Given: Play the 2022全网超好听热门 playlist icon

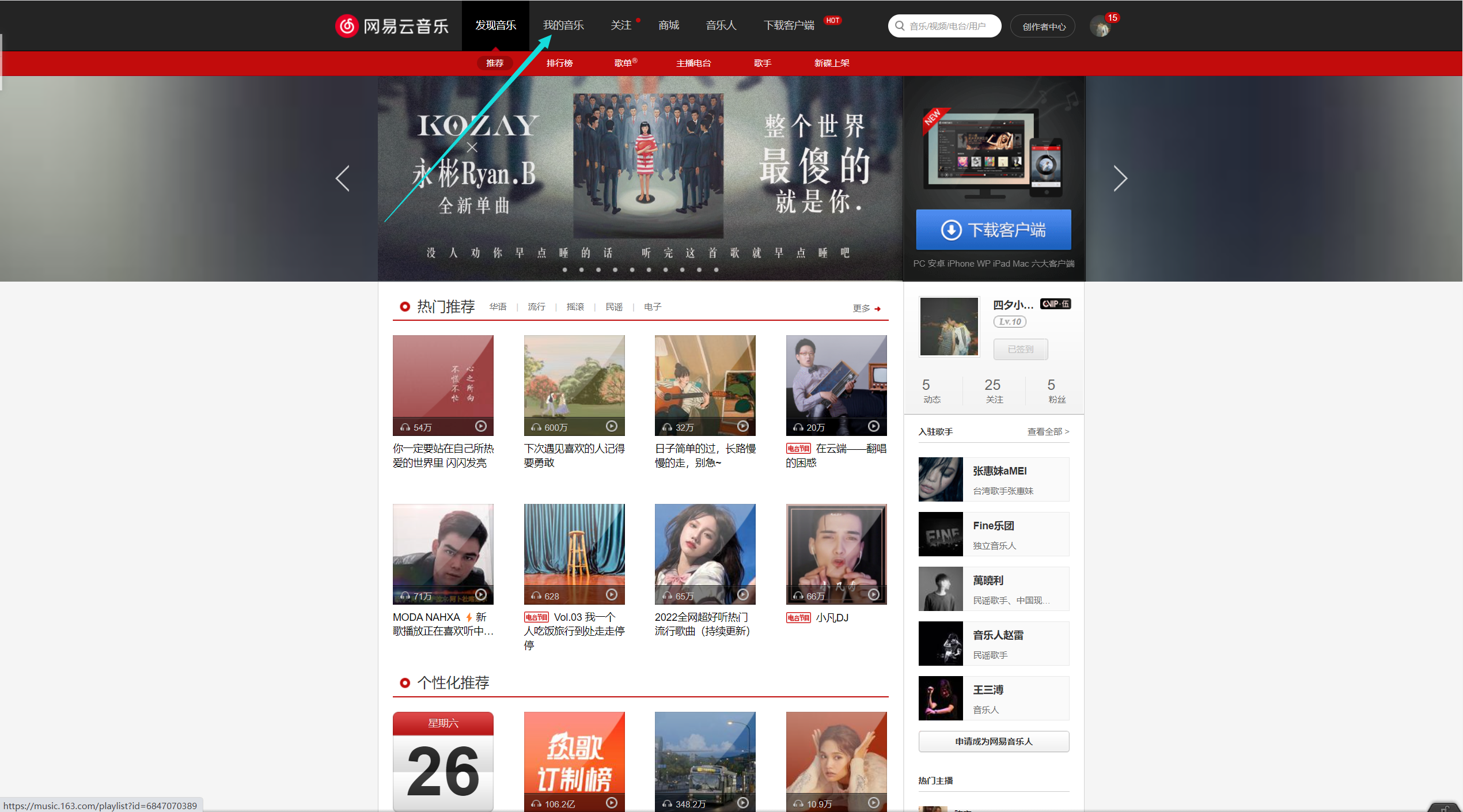Looking at the screenshot, I should tap(743, 595).
